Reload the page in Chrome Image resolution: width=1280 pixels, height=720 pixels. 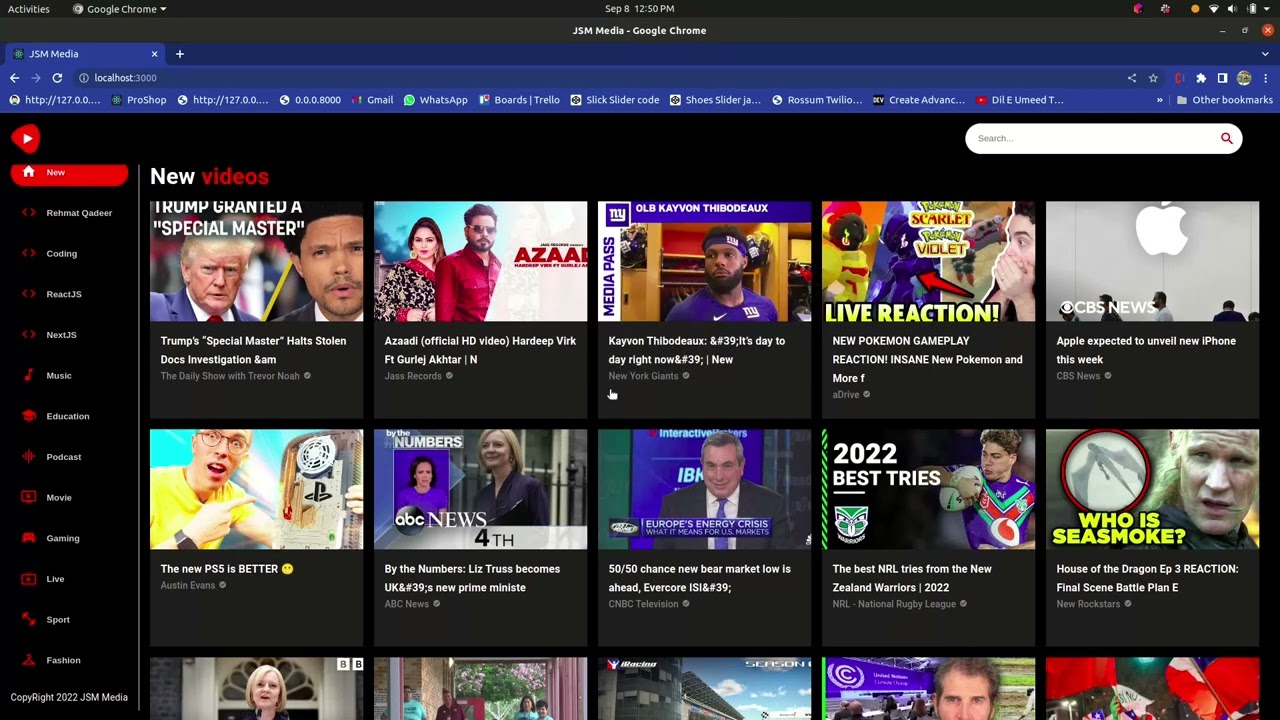tap(57, 78)
